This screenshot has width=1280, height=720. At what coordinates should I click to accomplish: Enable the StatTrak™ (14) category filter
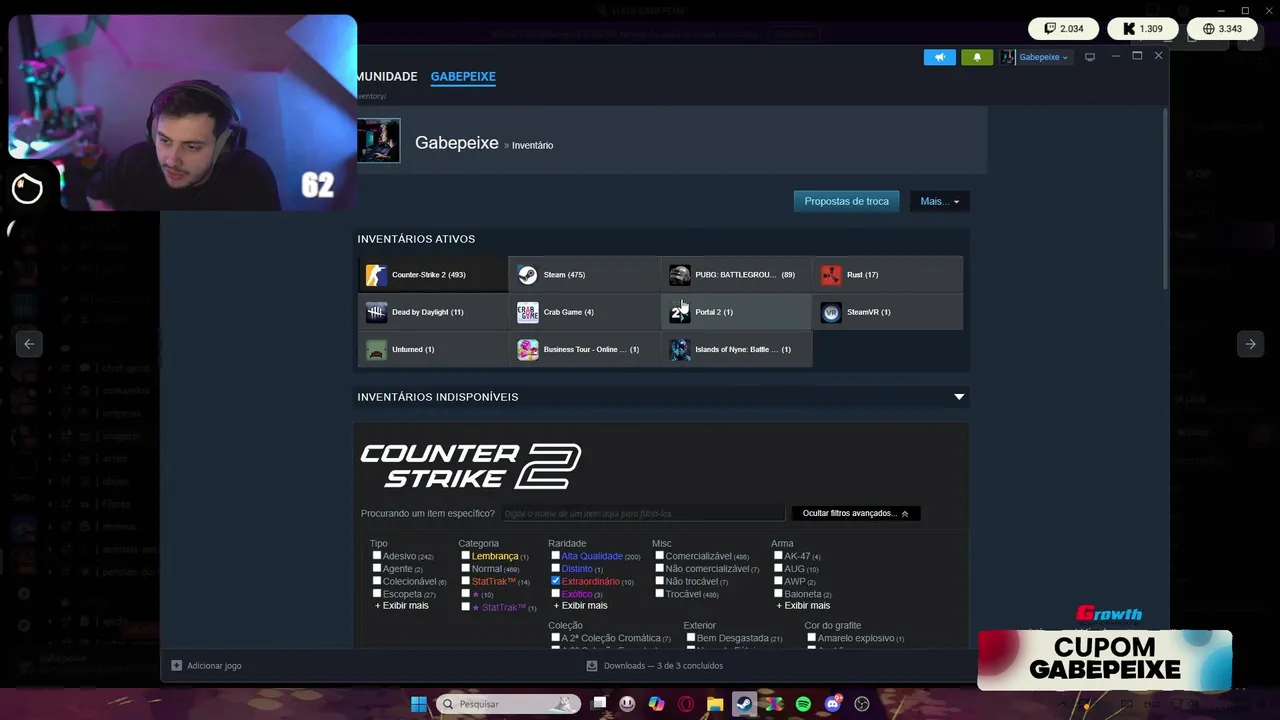point(465,581)
